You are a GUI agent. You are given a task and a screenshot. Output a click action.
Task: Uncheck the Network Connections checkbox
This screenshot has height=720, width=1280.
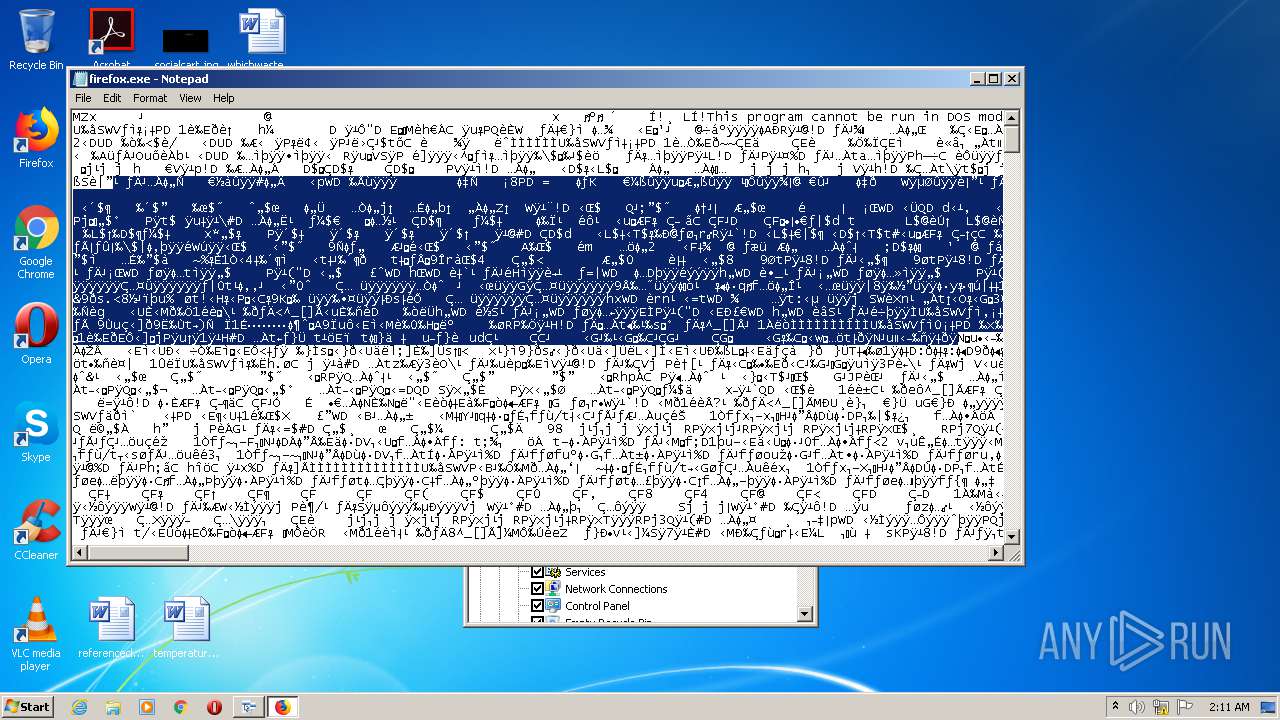pyautogui.click(x=537, y=589)
